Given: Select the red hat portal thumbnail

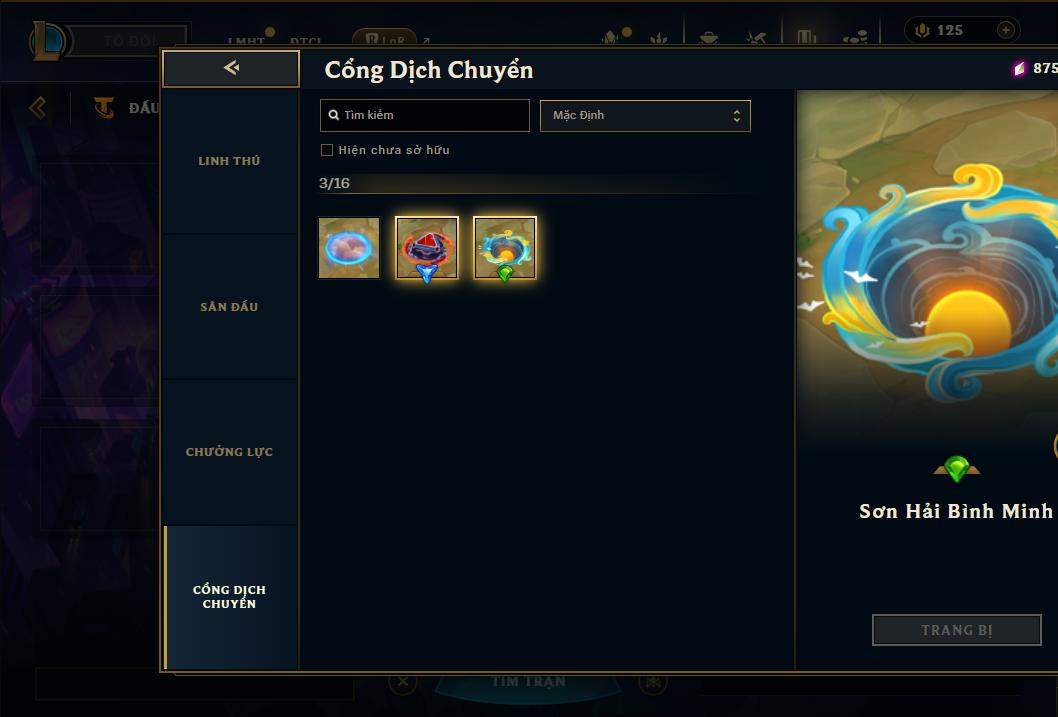Looking at the screenshot, I should [426, 248].
